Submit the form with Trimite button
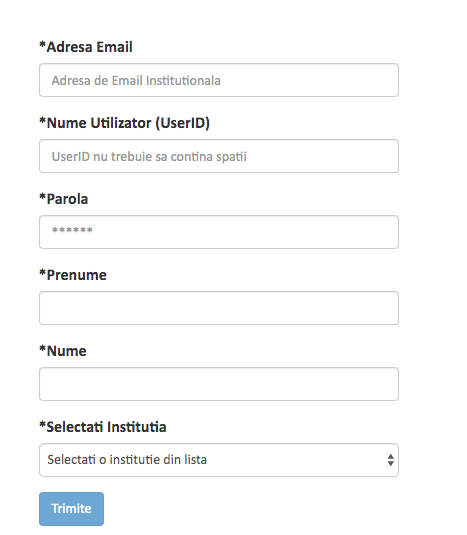The height and width of the screenshot is (535, 467). (x=71, y=509)
